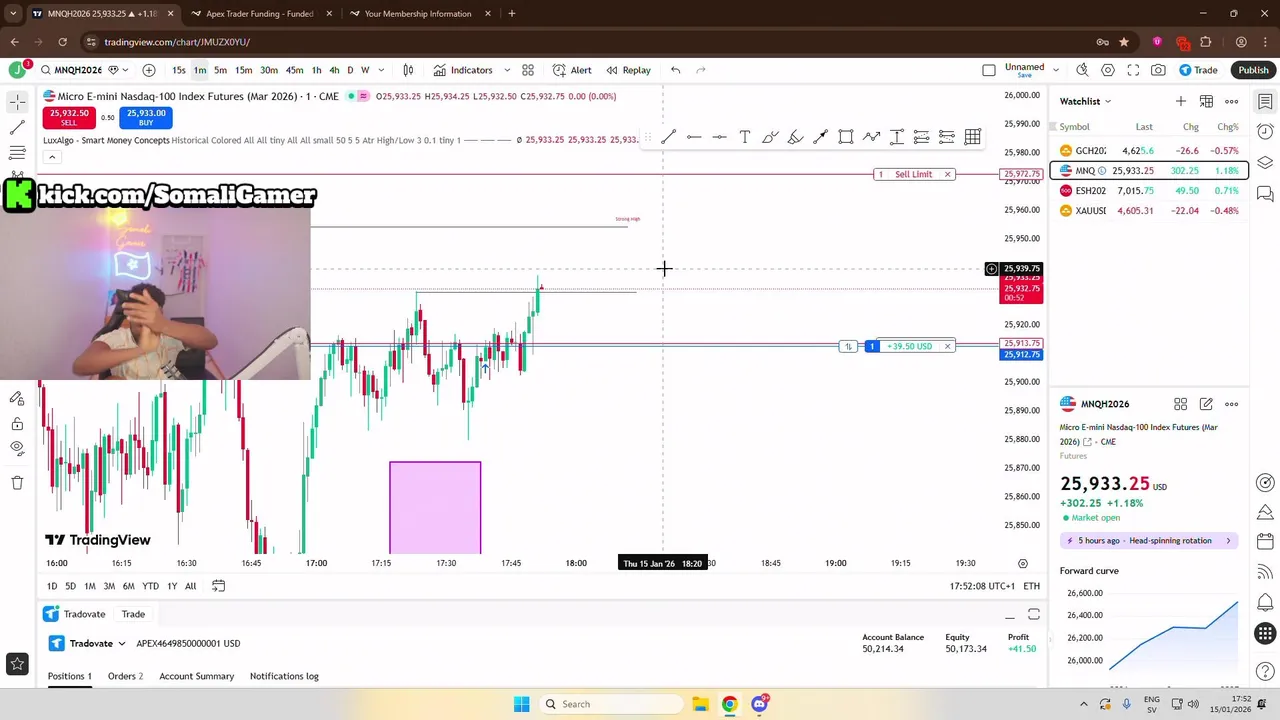Image resolution: width=1280 pixels, height=720 pixels.
Task: Undo last chart action
Action: tap(676, 70)
